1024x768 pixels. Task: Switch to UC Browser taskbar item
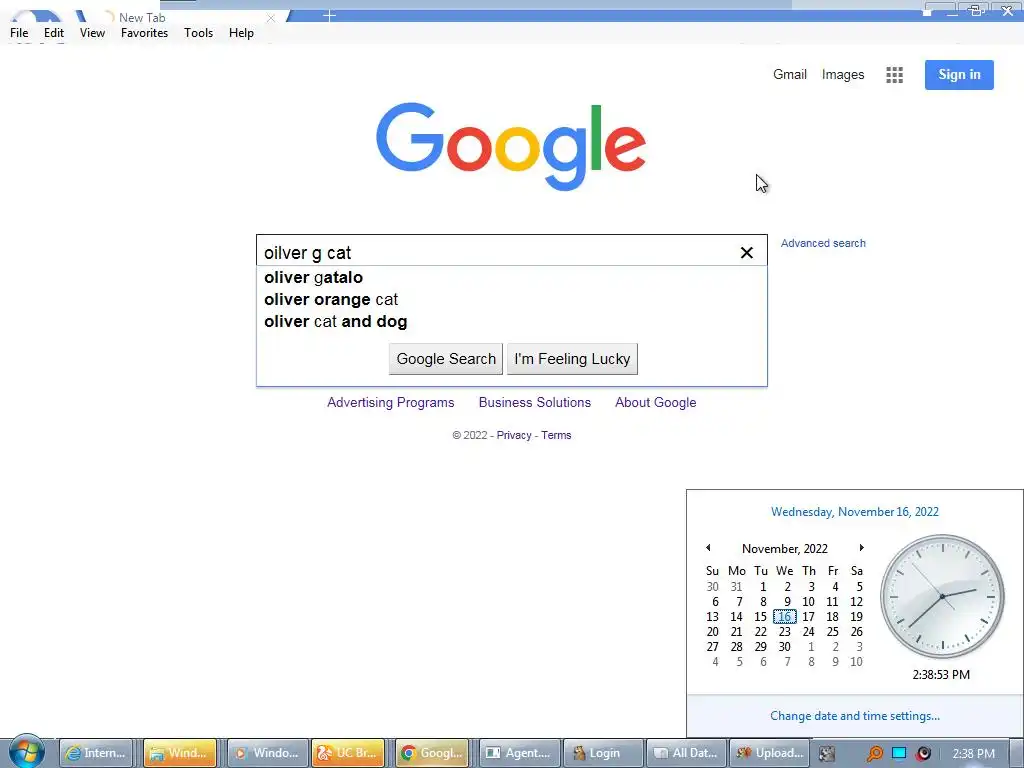click(x=348, y=753)
